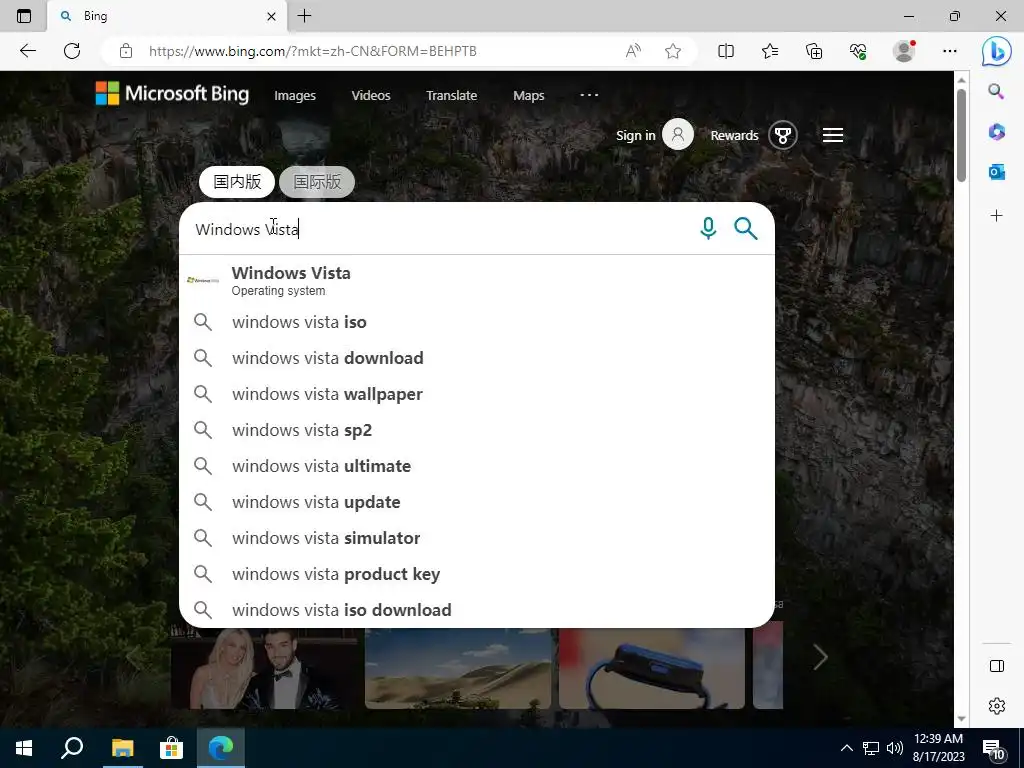This screenshot has width=1024, height=768.
Task: Click the hide sidebar panel icon
Action: pyautogui.click(x=997, y=665)
